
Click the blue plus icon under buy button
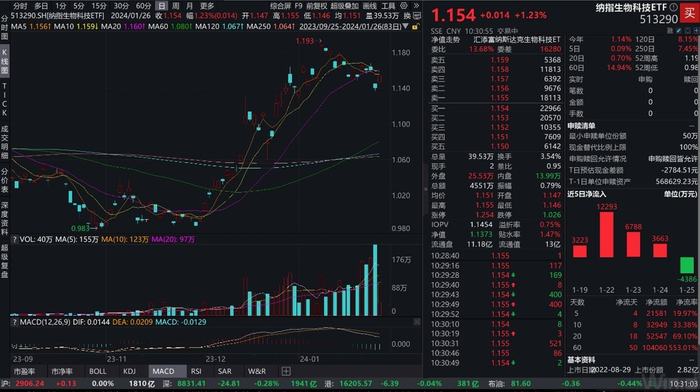click(x=696, y=31)
